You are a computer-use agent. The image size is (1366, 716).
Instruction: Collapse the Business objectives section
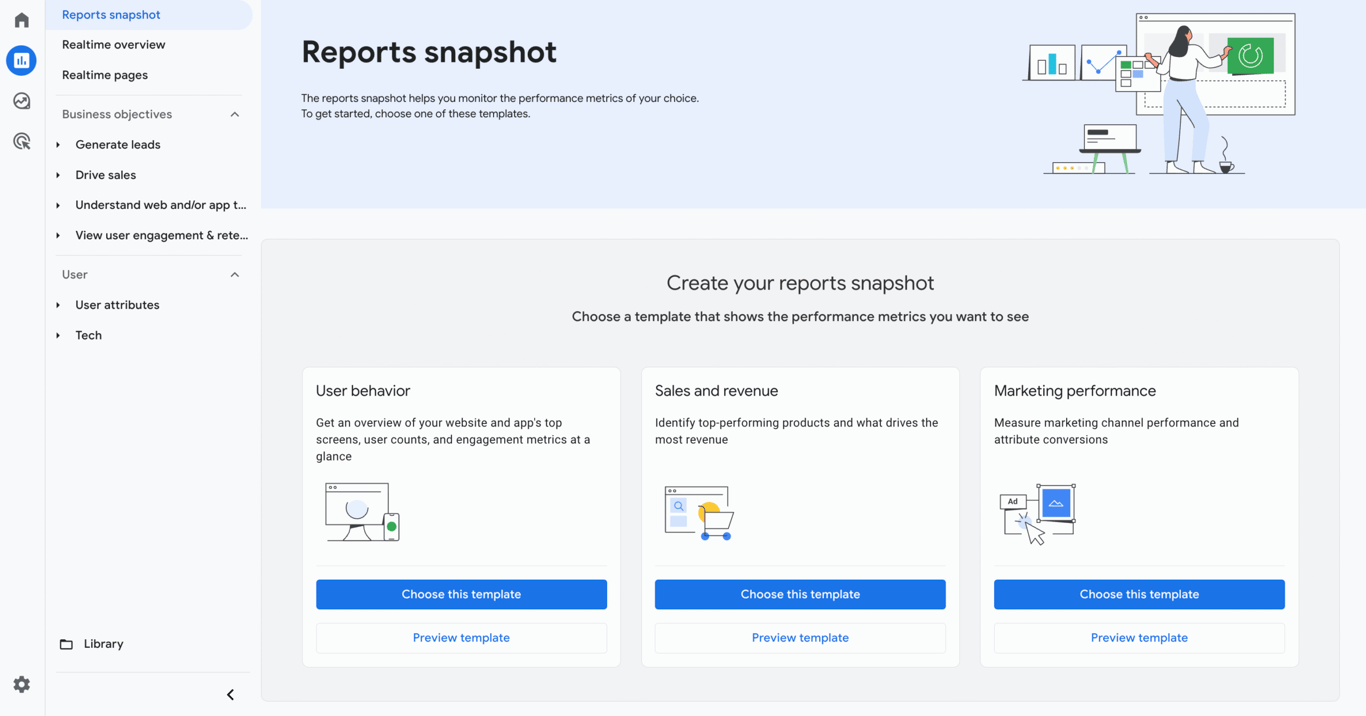(x=234, y=114)
